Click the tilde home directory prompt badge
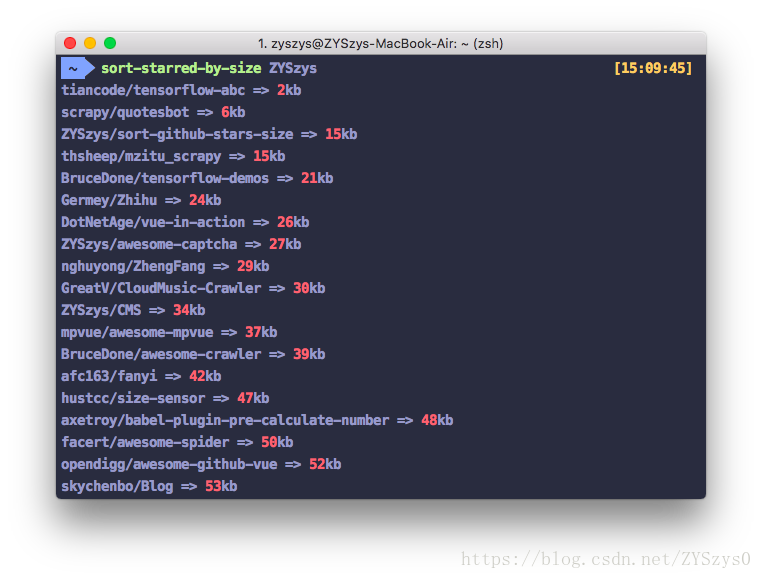The width and height of the screenshot is (762, 579). 77,68
